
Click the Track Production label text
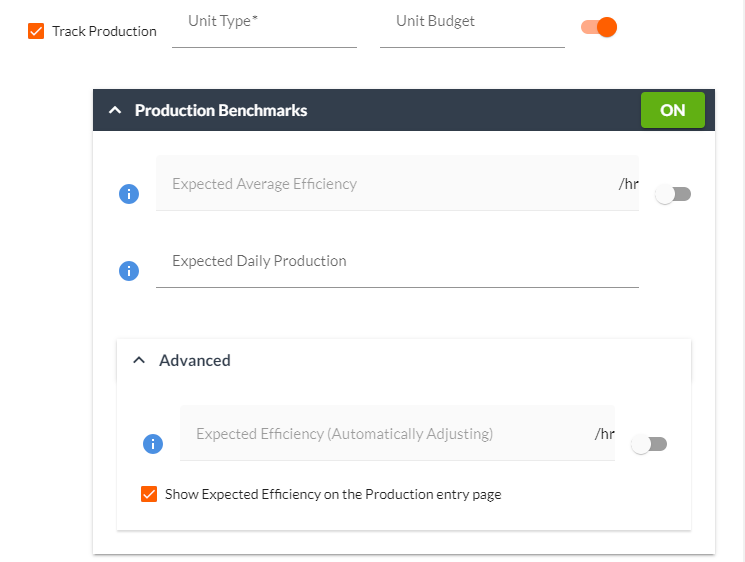pos(104,31)
